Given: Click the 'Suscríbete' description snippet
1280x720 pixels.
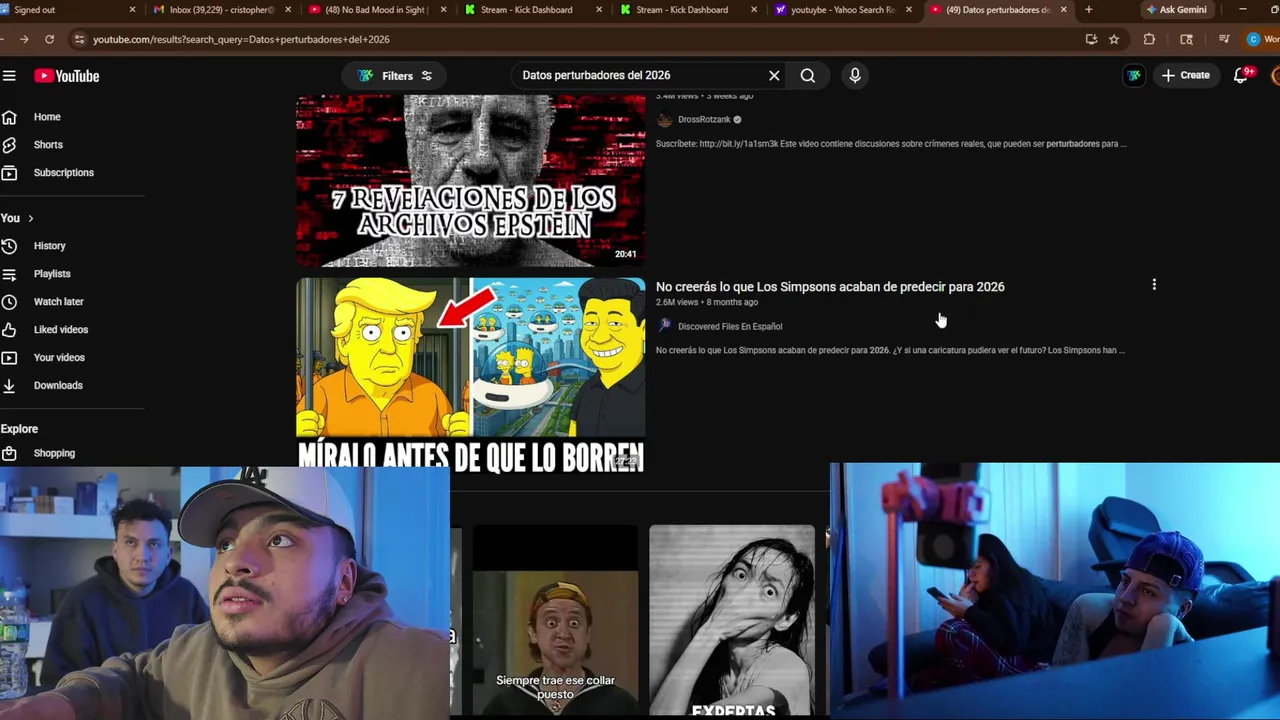Looking at the screenshot, I should tap(891, 144).
